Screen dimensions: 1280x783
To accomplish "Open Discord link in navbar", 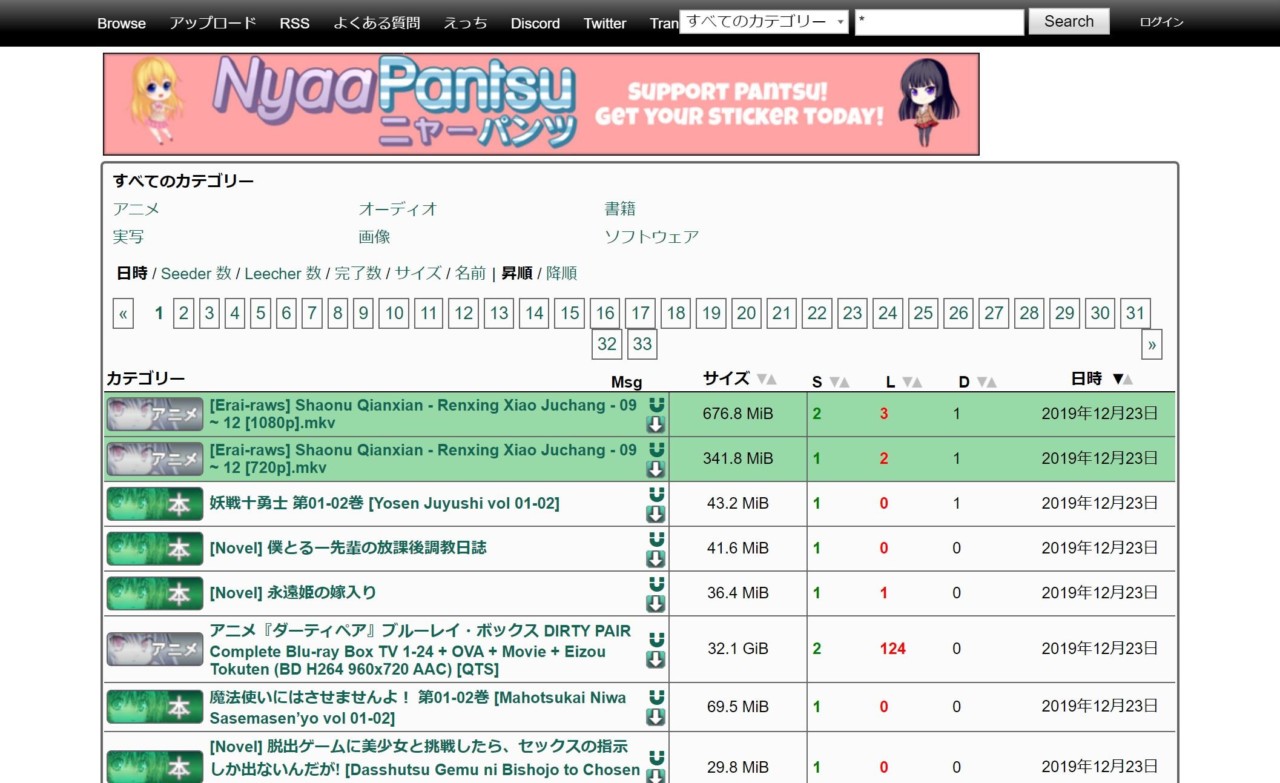I will [535, 23].
